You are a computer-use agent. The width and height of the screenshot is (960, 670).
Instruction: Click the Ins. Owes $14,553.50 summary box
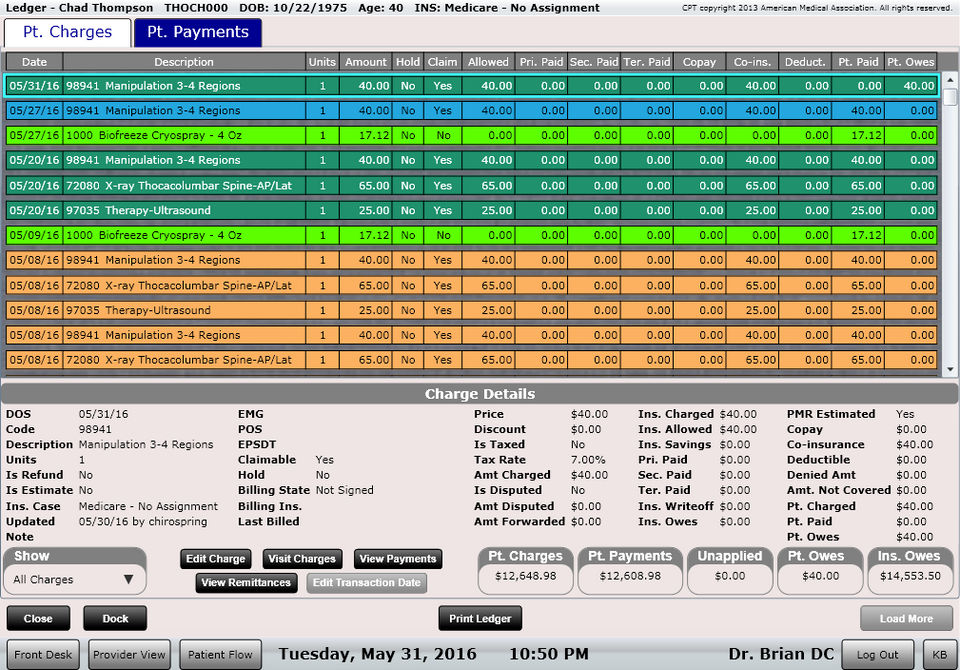[910, 570]
